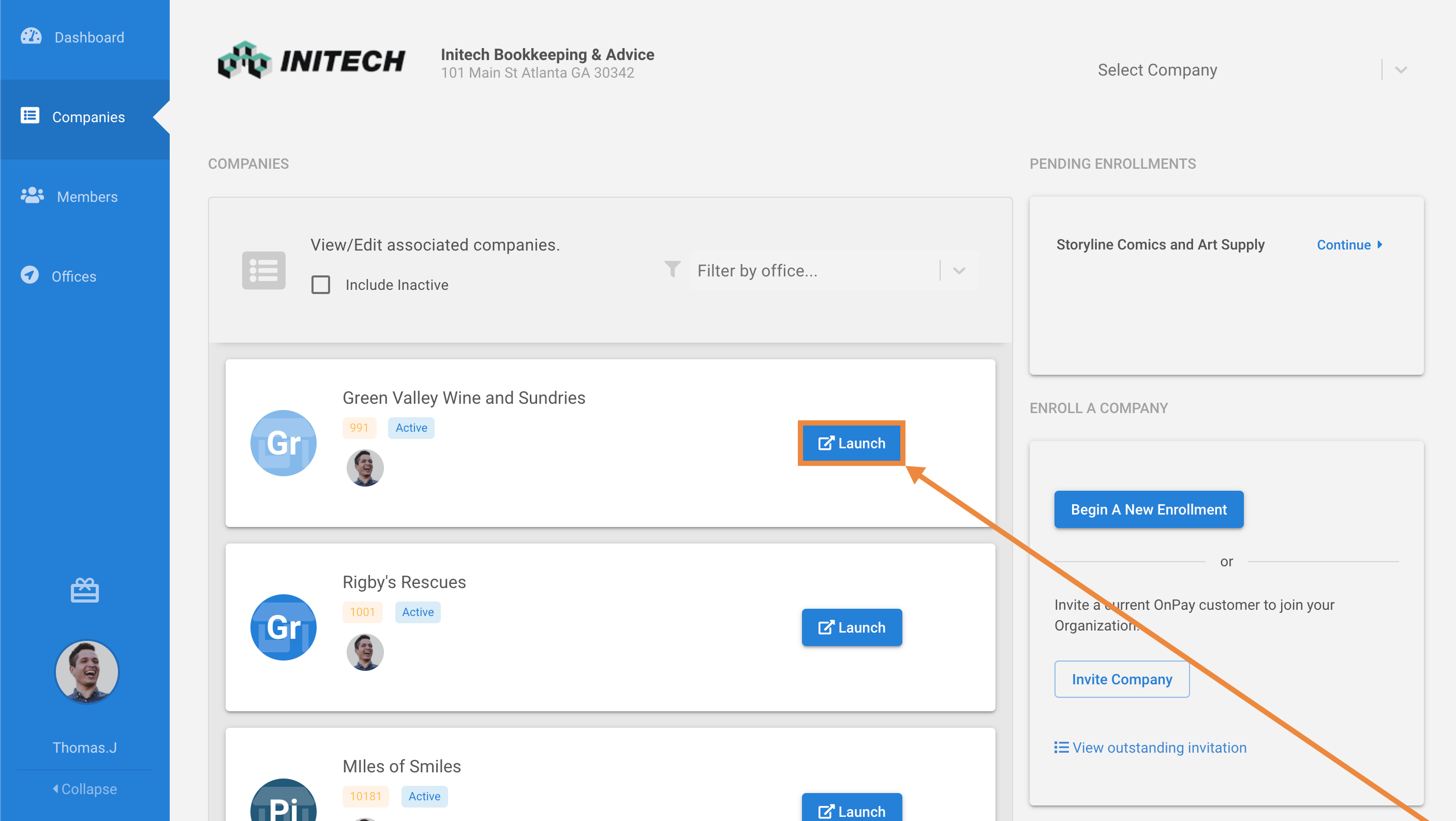Click Begin A New Enrollment button
The width and height of the screenshot is (1456, 821).
[x=1149, y=509]
